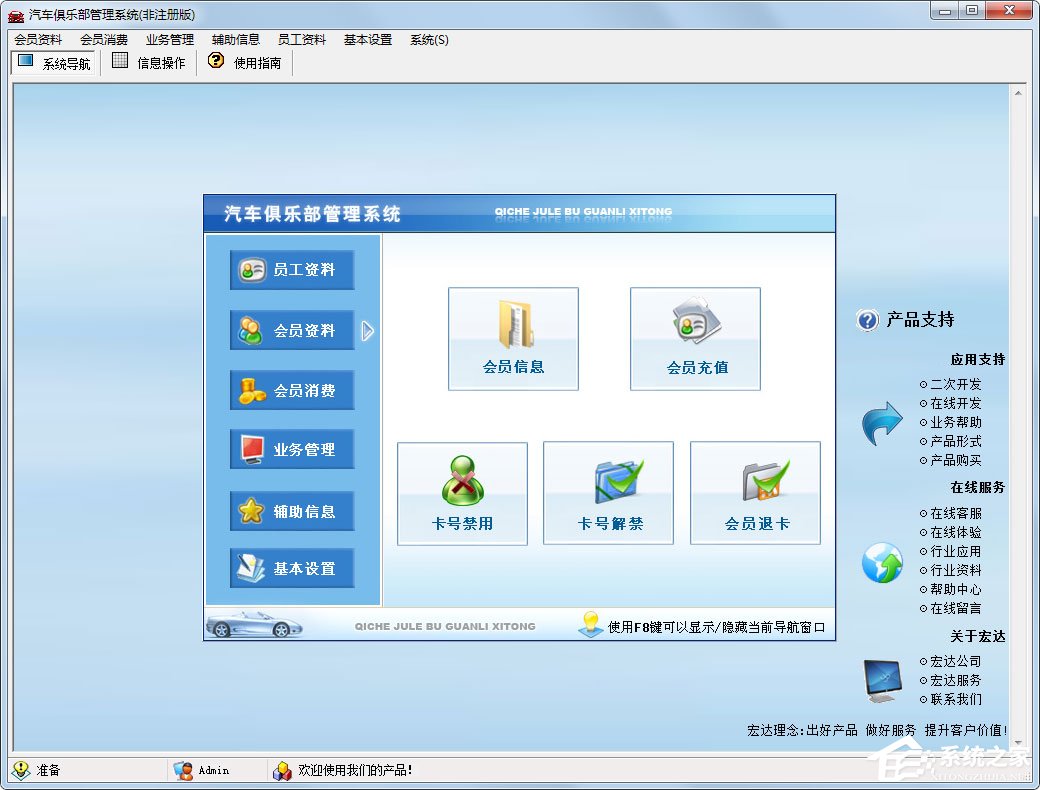
Task: Click the 员工资料 sidebar button
Action: pos(291,269)
